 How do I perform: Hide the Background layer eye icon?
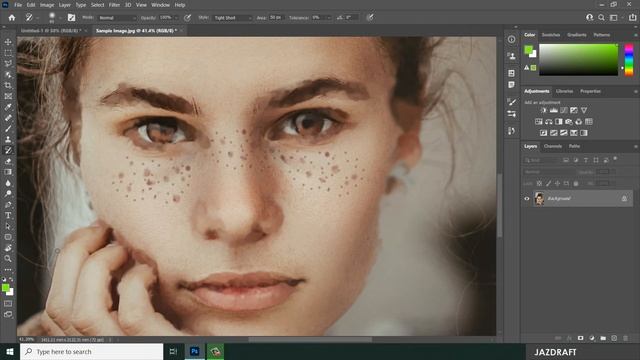click(527, 199)
